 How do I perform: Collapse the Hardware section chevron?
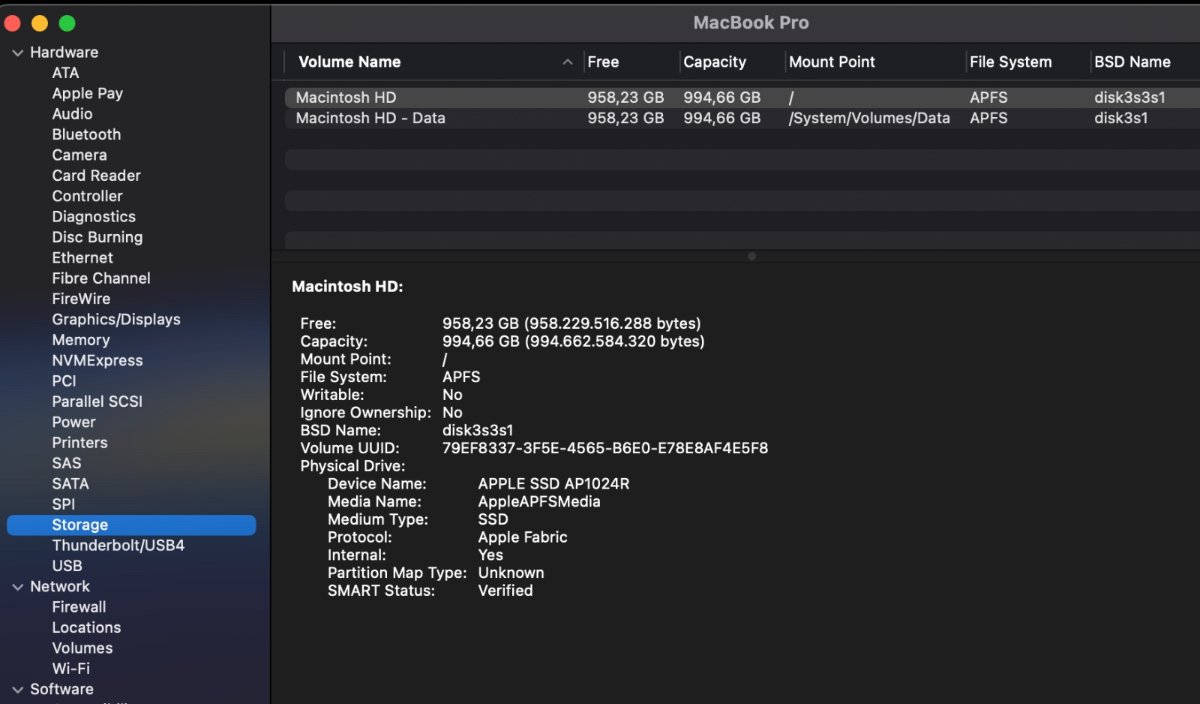point(17,52)
